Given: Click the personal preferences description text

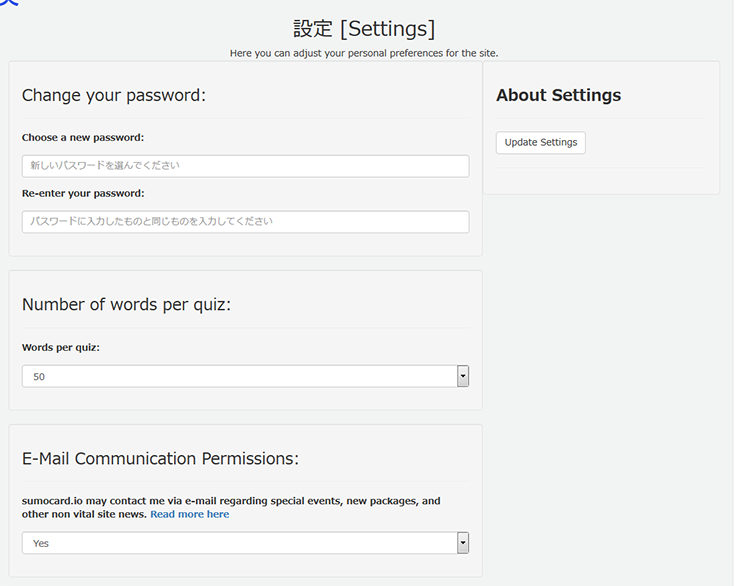Looking at the screenshot, I should click(364, 53).
